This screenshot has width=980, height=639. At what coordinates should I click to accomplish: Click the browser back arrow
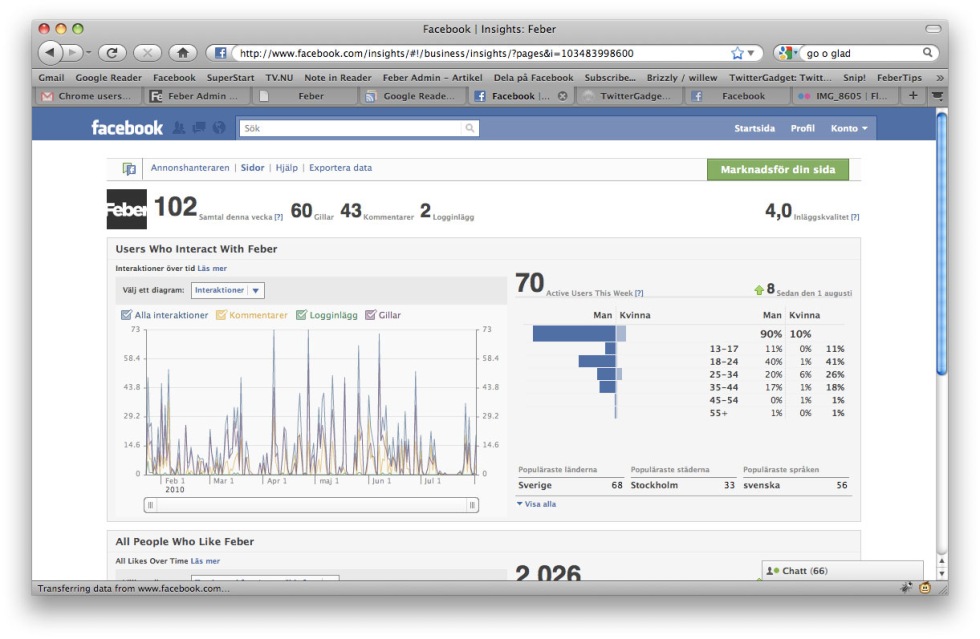pos(50,53)
